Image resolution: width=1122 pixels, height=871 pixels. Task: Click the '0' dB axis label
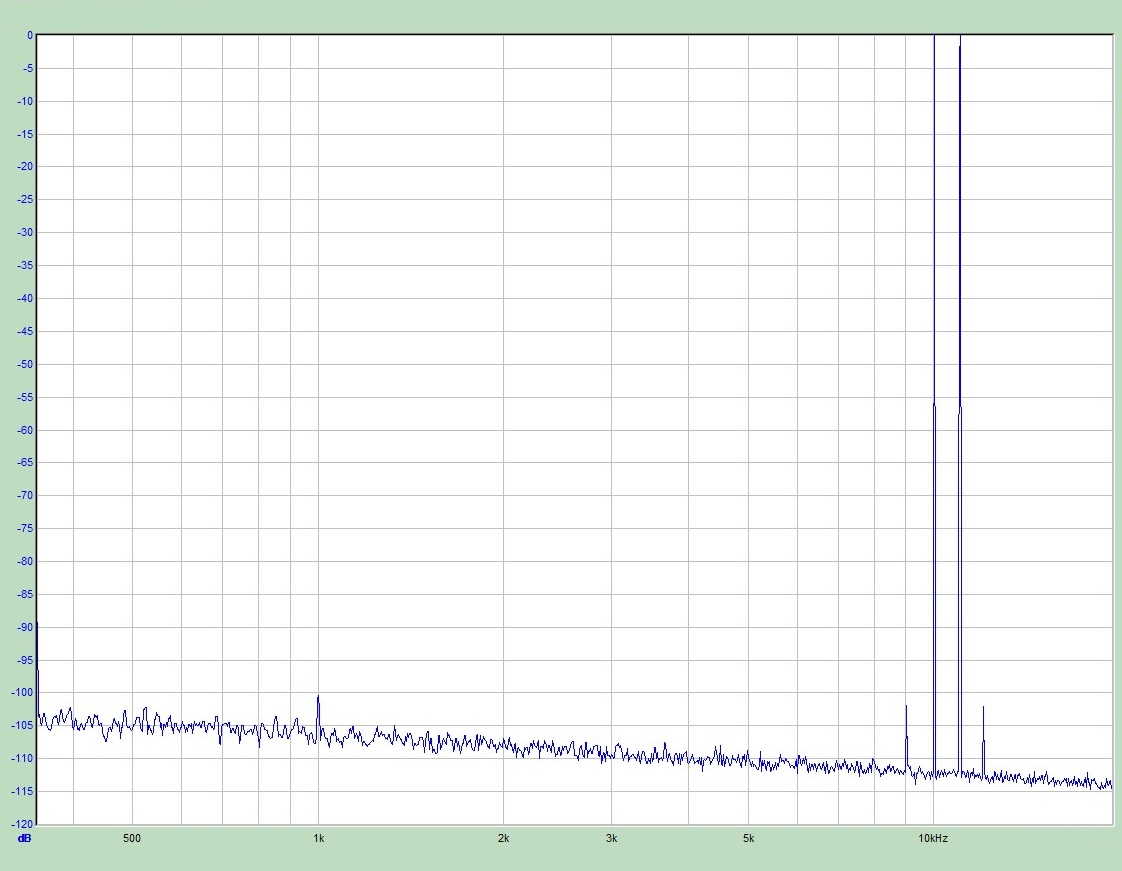tap(30, 35)
